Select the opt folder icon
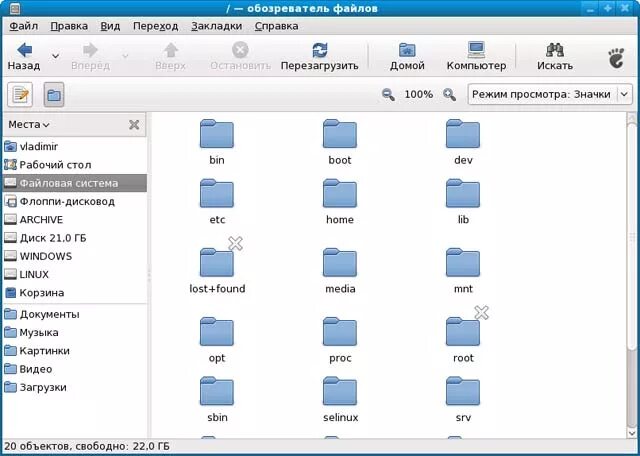 point(217,332)
